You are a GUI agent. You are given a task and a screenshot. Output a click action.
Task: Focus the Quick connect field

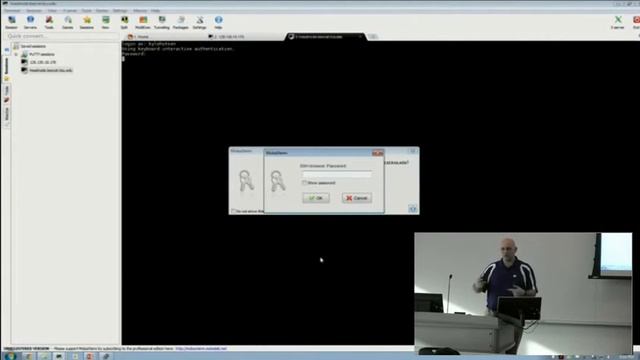[62, 36]
